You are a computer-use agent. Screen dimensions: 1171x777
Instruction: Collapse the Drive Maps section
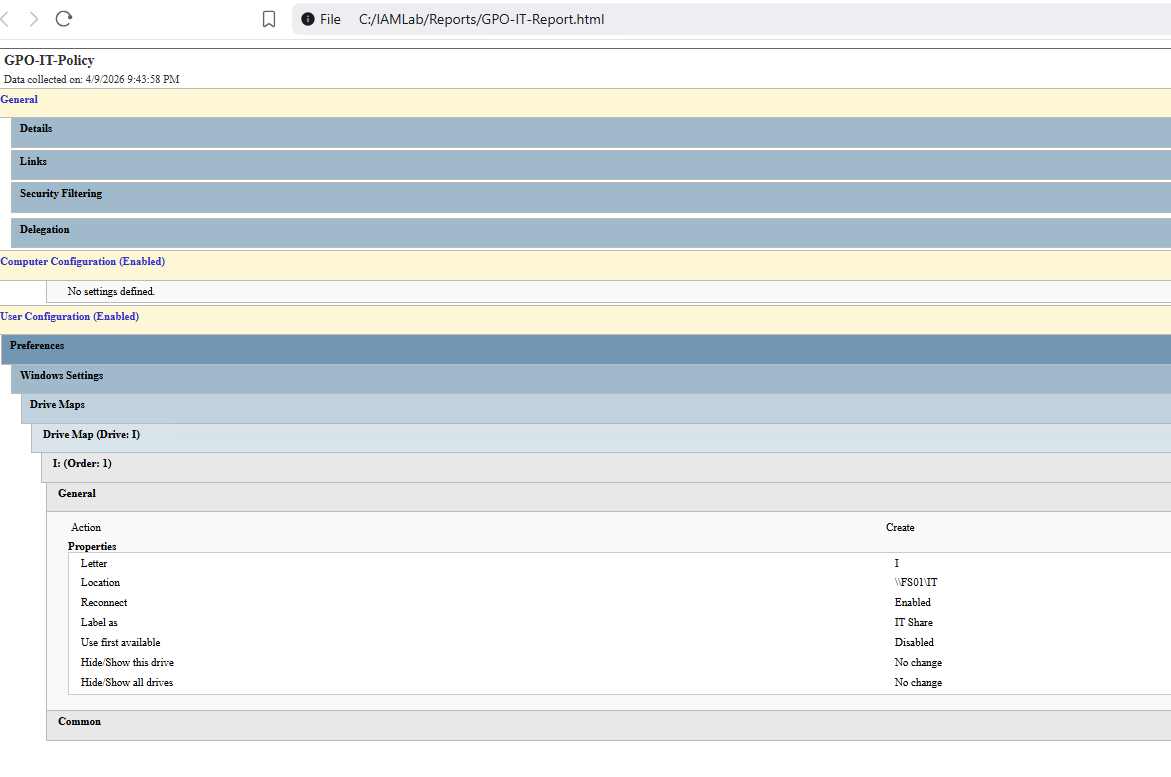click(x=57, y=404)
